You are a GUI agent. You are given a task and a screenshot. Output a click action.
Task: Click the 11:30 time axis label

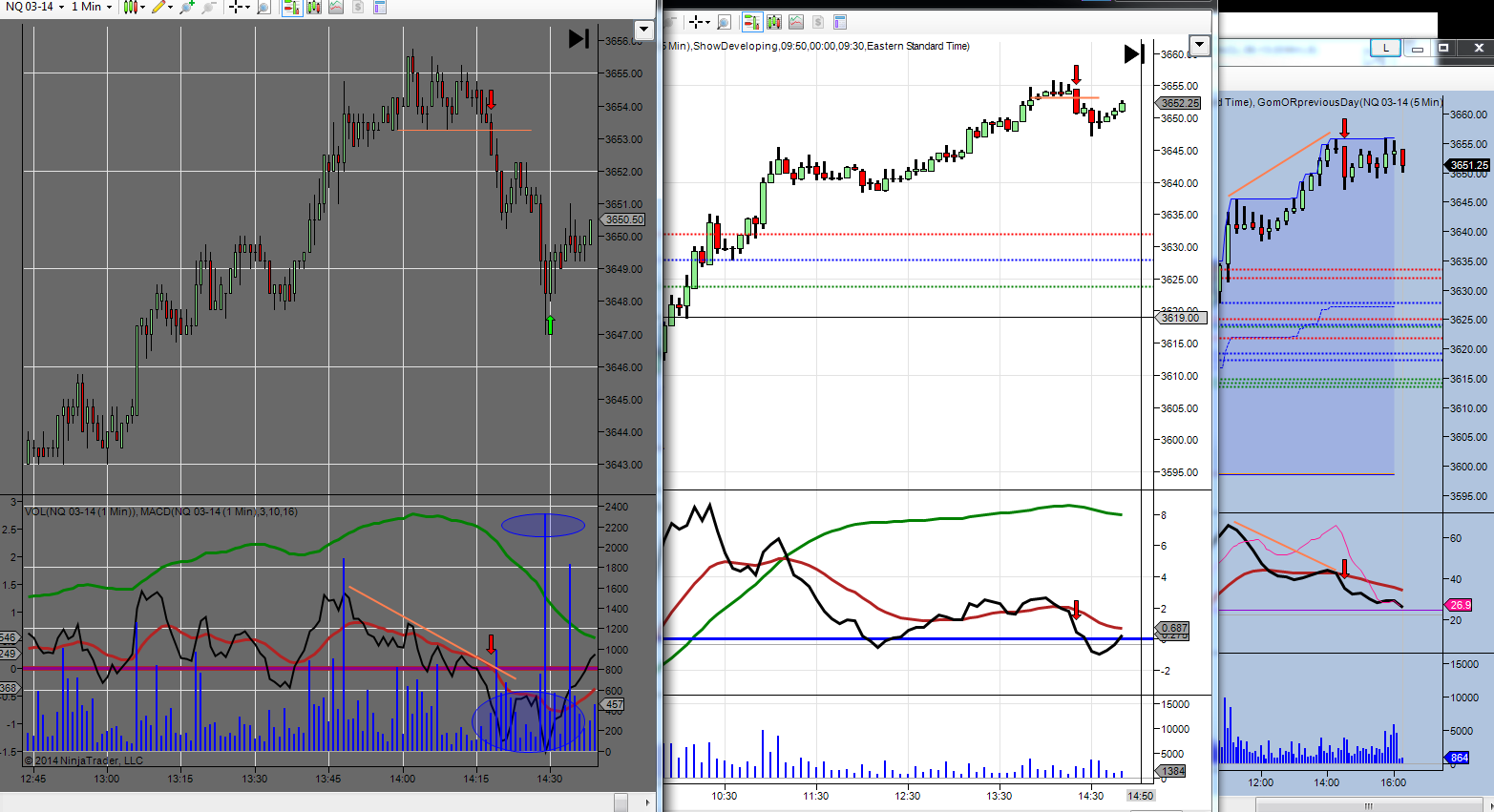click(816, 796)
